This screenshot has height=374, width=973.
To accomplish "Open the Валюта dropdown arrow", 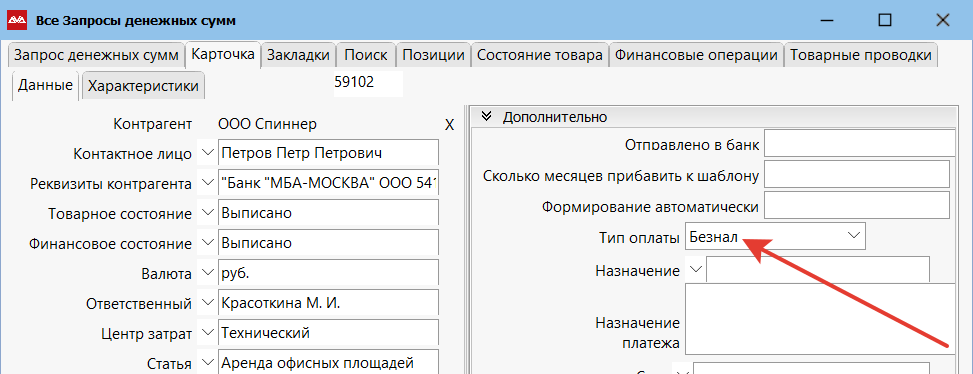I will (207, 272).
